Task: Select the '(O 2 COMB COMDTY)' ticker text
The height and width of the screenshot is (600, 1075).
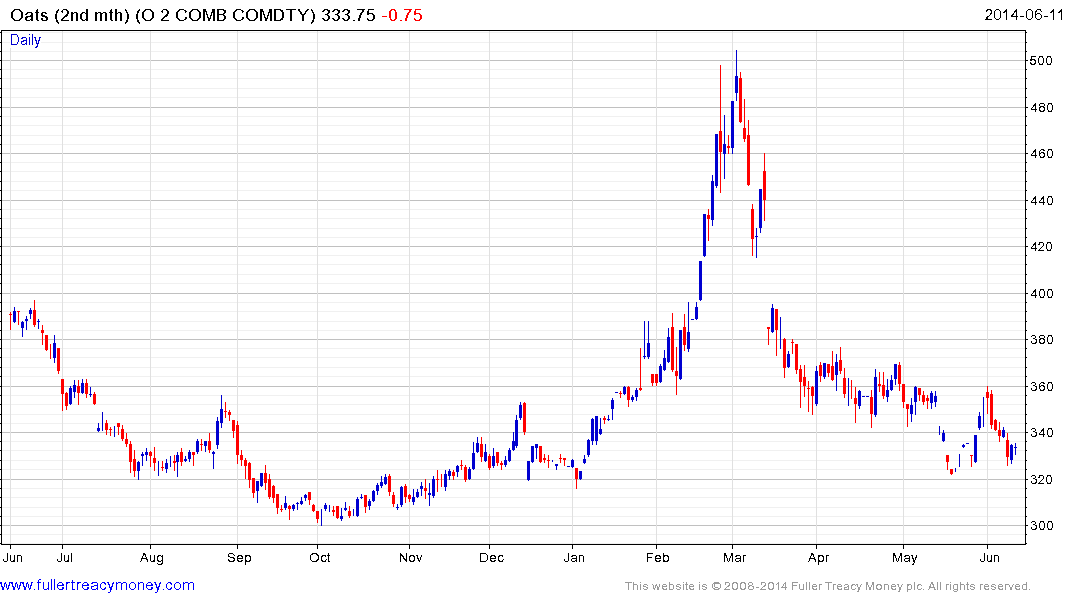Action: tap(226, 15)
